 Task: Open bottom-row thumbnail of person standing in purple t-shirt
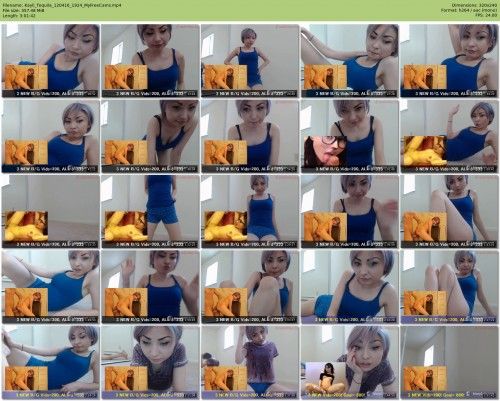250,362
